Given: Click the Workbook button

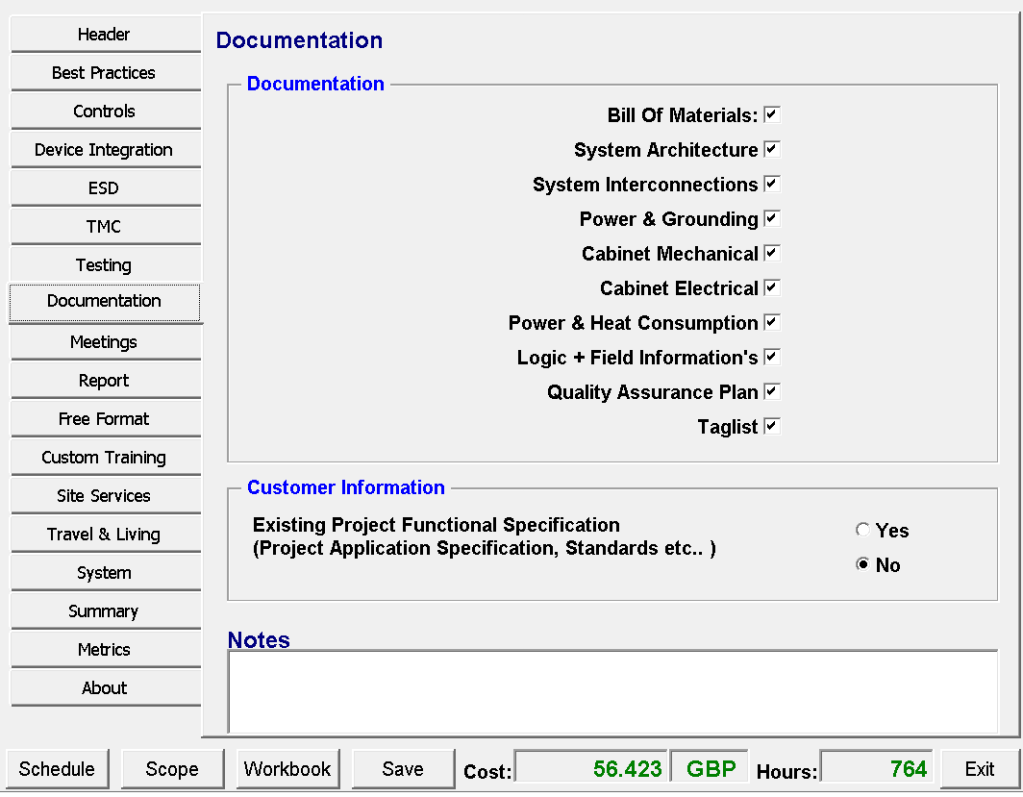Looking at the screenshot, I should tap(287, 769).
